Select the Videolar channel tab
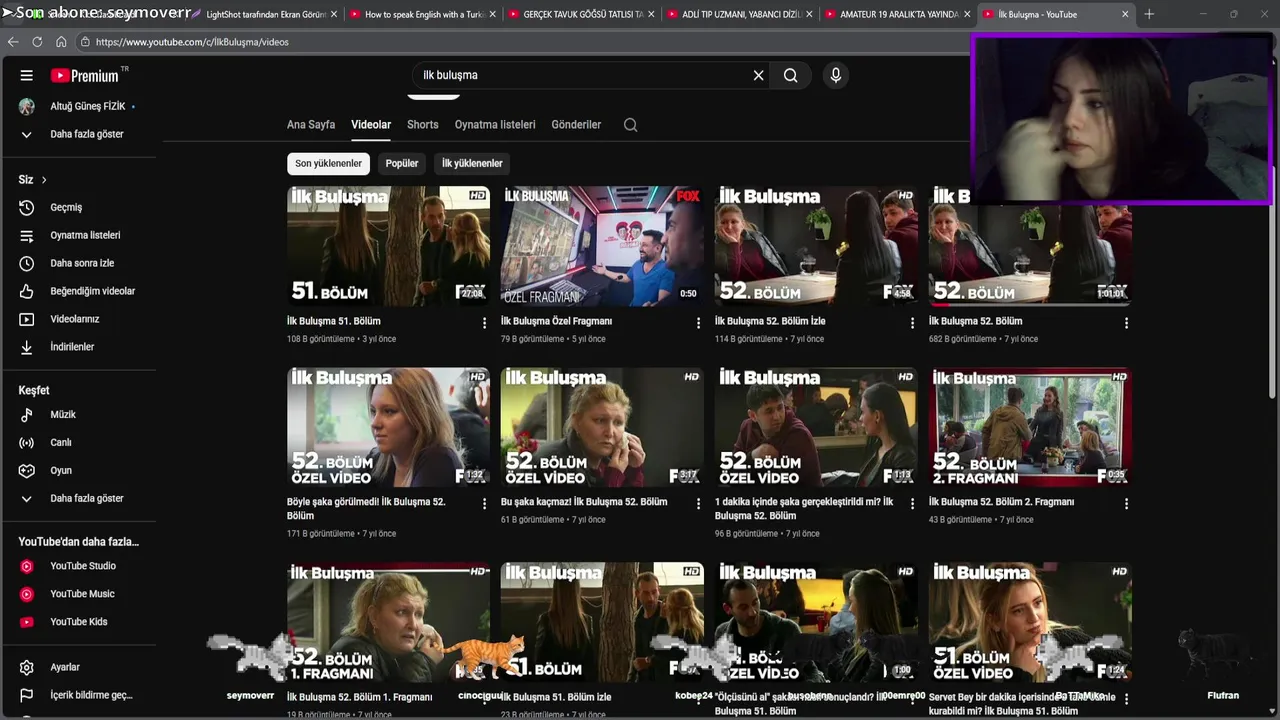Screen dimensions: 1280x720 tap(371, 125)
